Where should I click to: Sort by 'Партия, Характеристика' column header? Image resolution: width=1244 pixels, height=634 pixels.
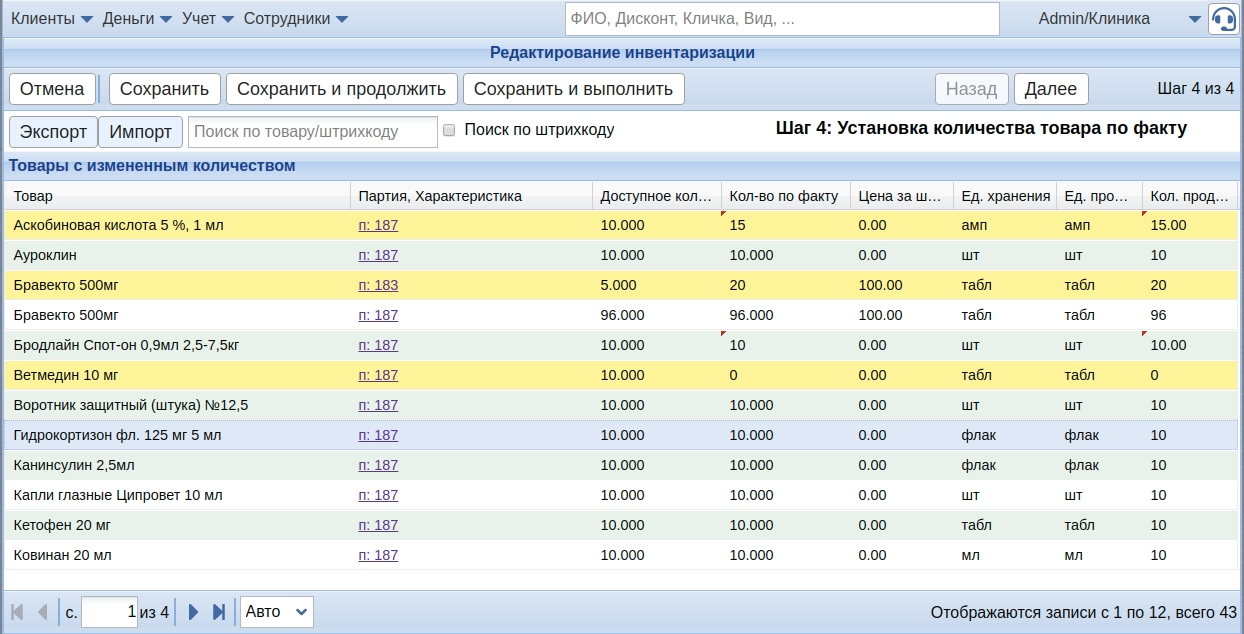(x=471, y=196)
